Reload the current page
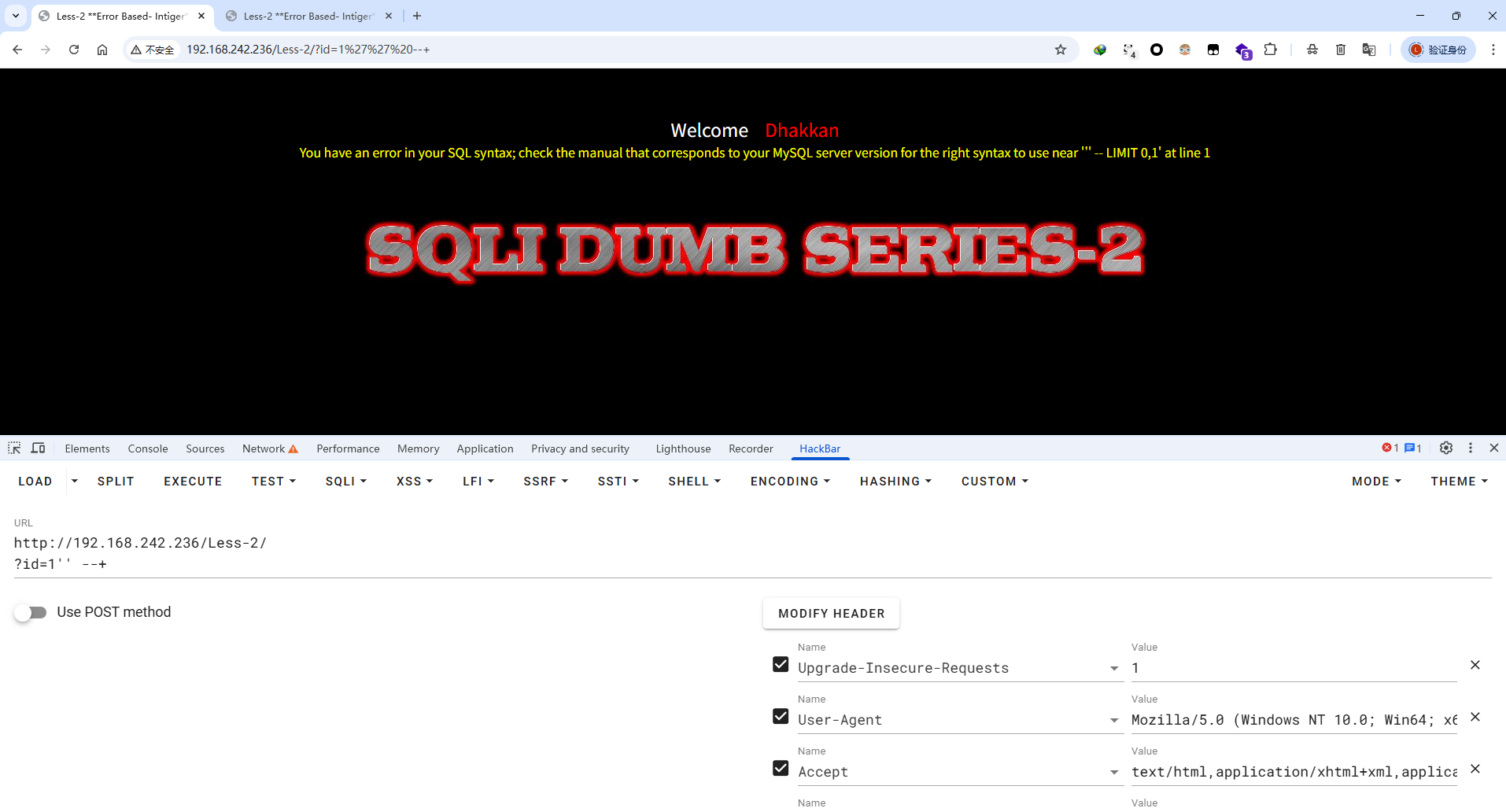 [x=74, y=50]
